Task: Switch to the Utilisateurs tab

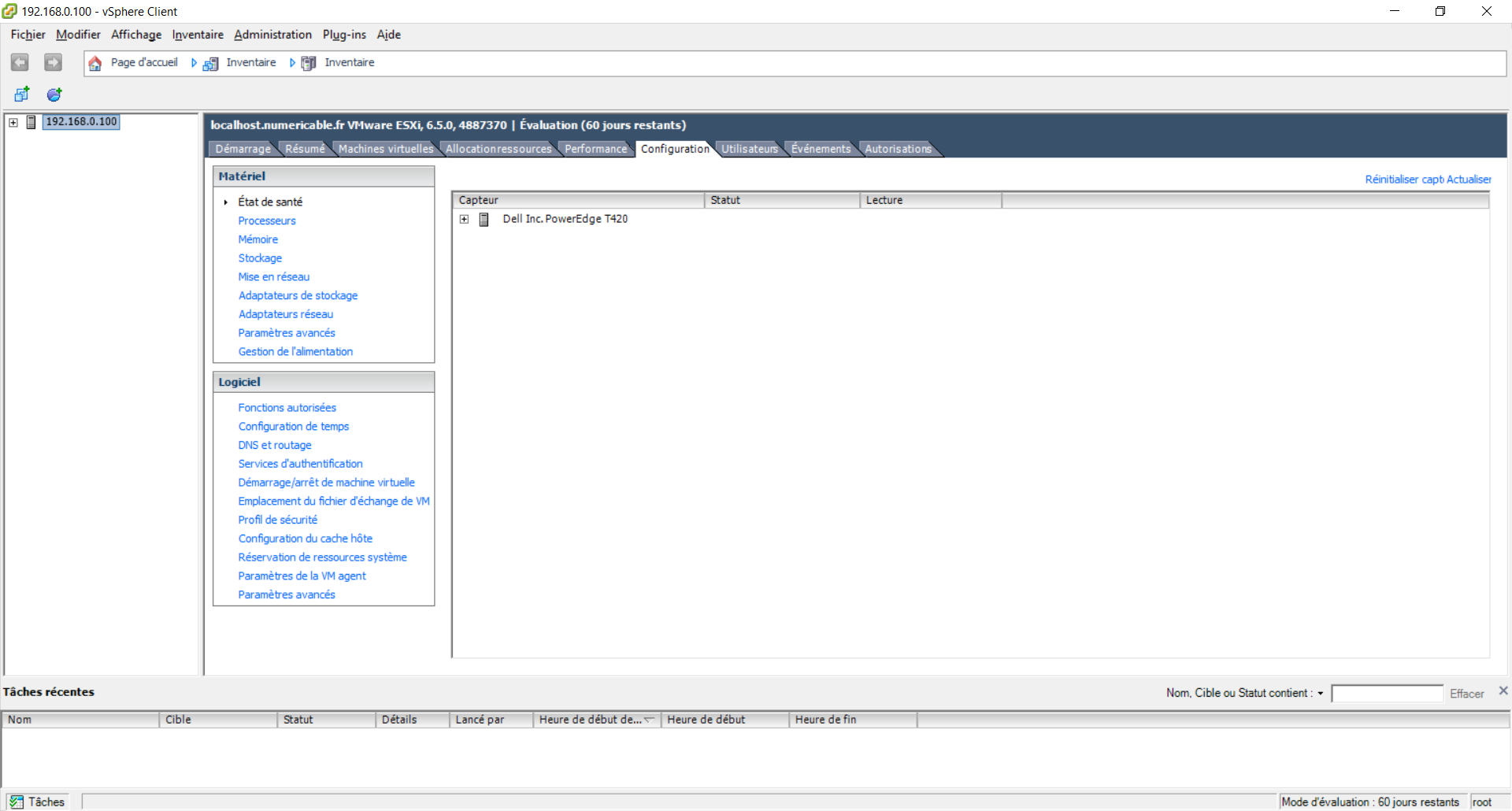Action: [x=749, y=149]
